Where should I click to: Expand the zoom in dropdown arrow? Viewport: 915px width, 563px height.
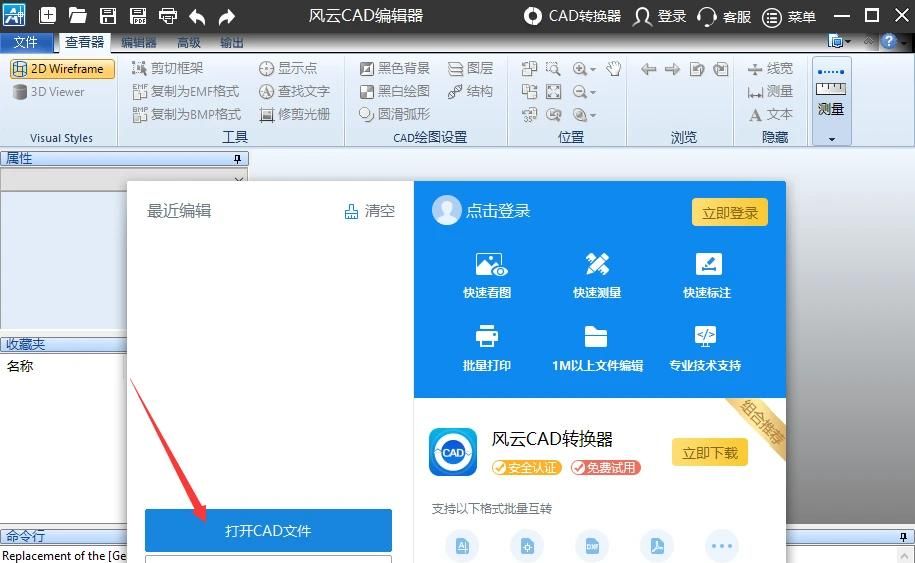click(593, 70)
